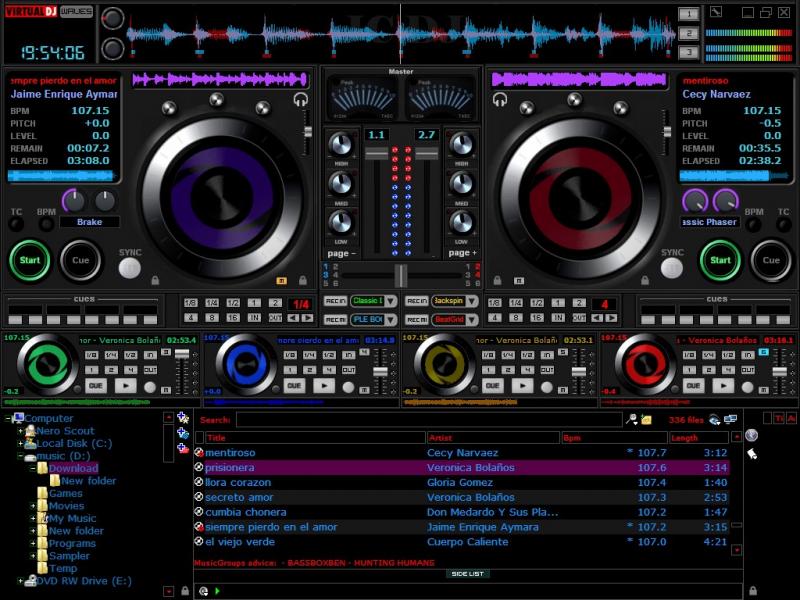Sort tracks by Artist column header
Screen dimensions: 800x600
[493, 438]
